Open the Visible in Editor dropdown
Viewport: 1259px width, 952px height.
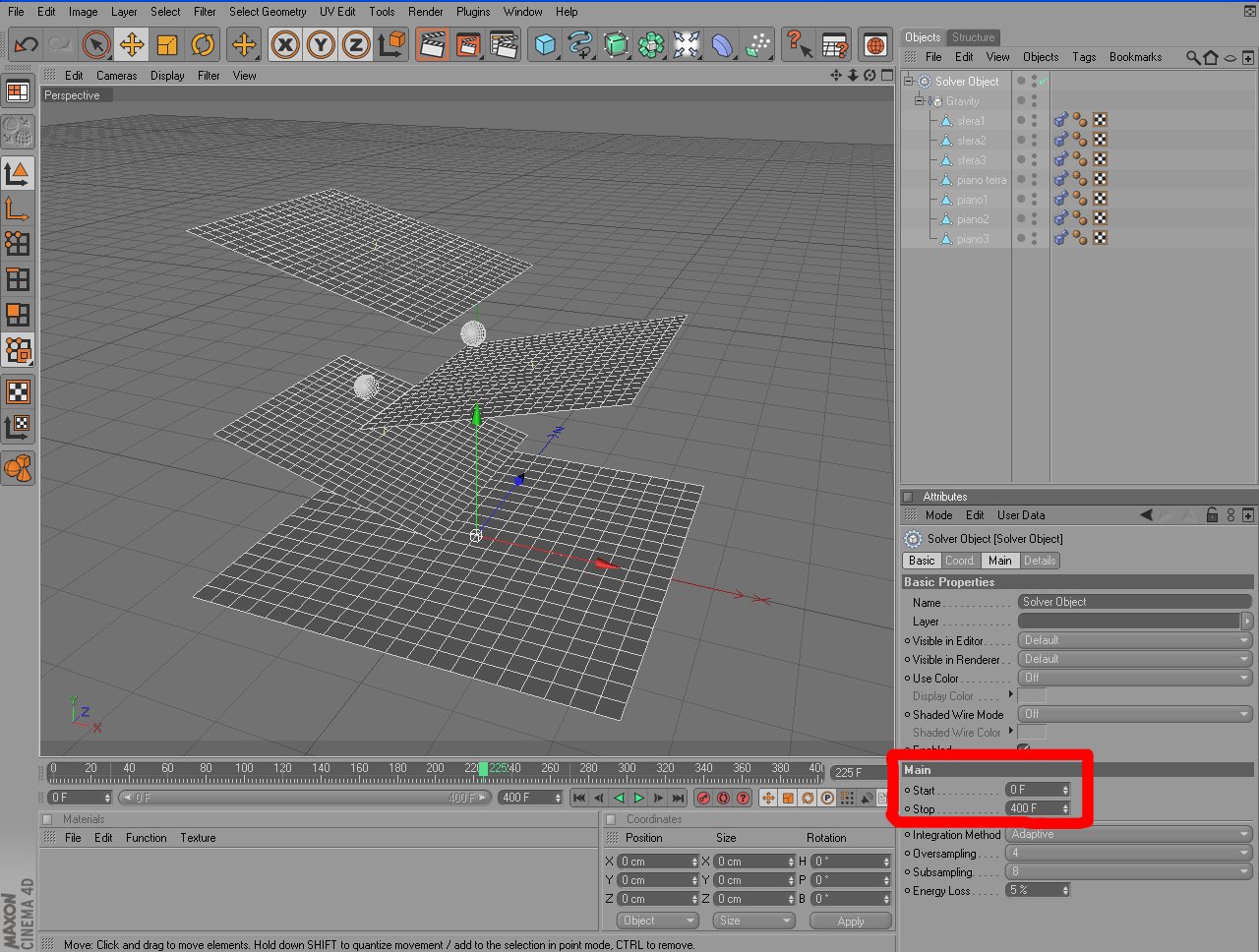coord(1135,640)
